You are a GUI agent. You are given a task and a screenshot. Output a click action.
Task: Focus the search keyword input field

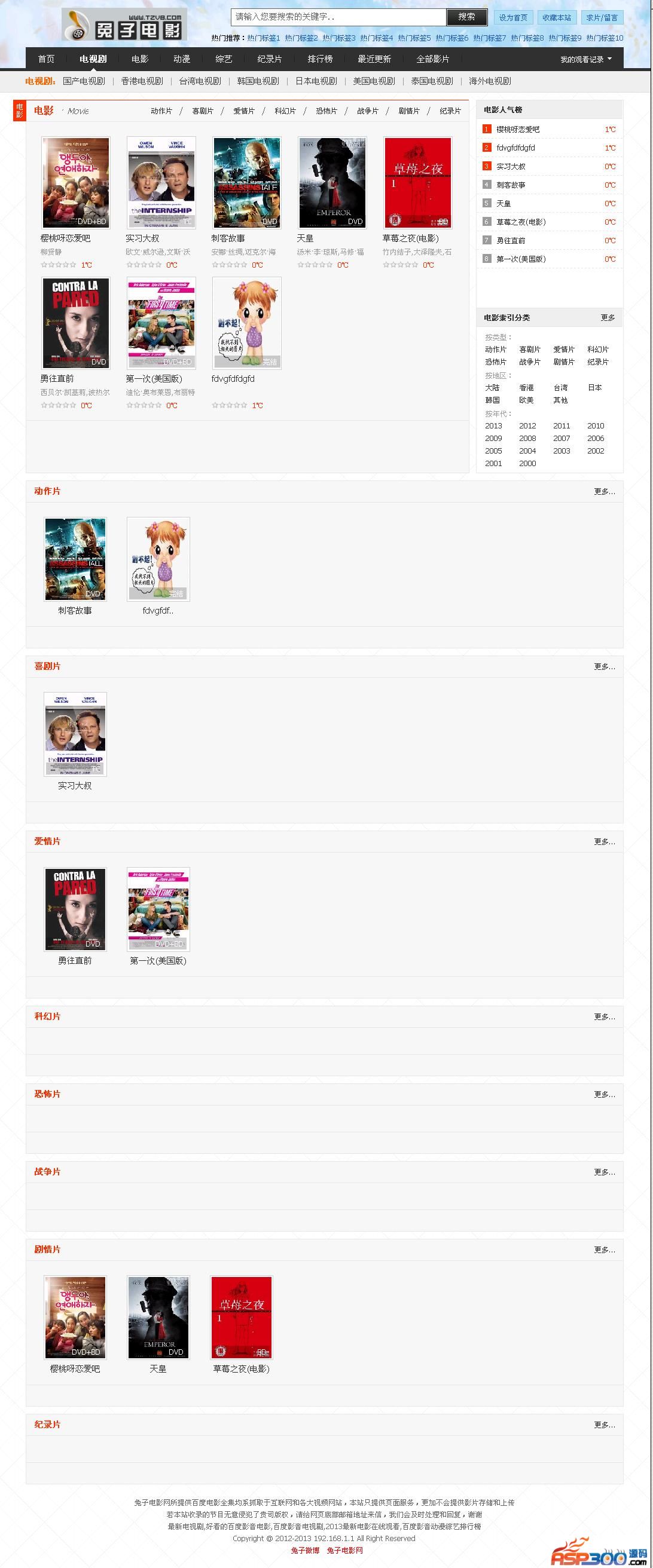pyautogui.click(x=338, y=17)
